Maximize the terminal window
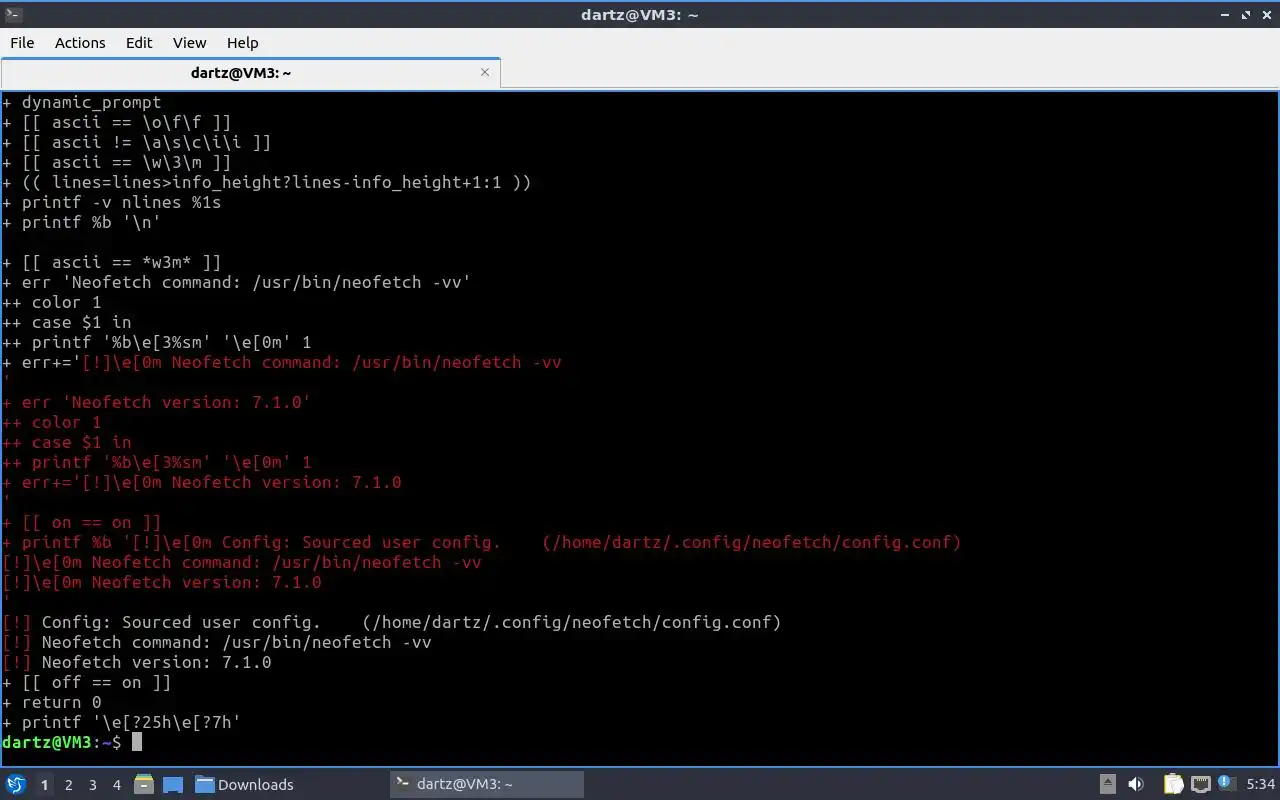This screenshot has height=800, width=1280. (1246, 14)
